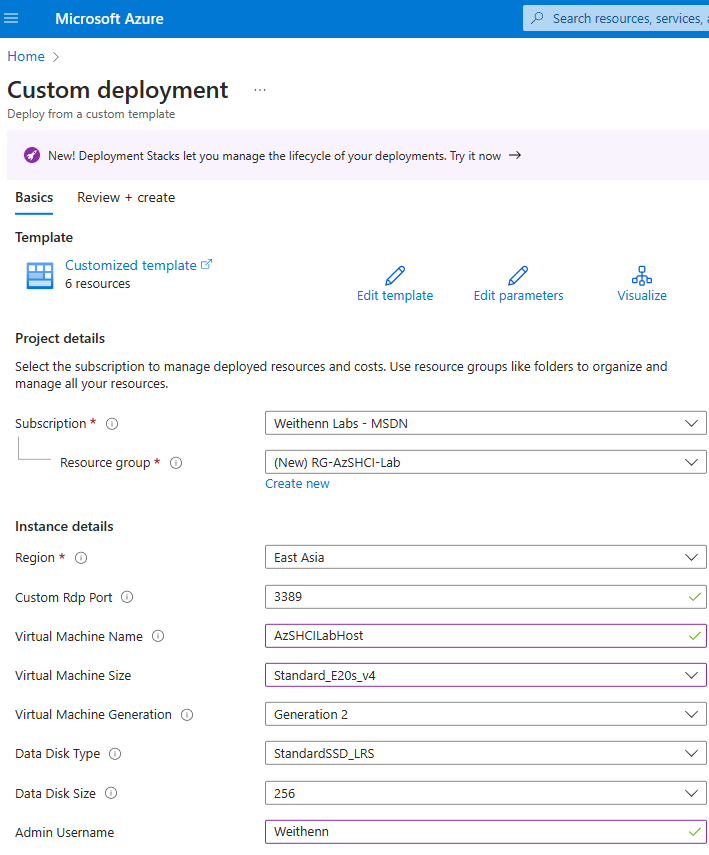Click "Deploy from a custom template" subtitle
Image resolution: width=709 pixels, height=855 pixels.
[x=91, y=114]
